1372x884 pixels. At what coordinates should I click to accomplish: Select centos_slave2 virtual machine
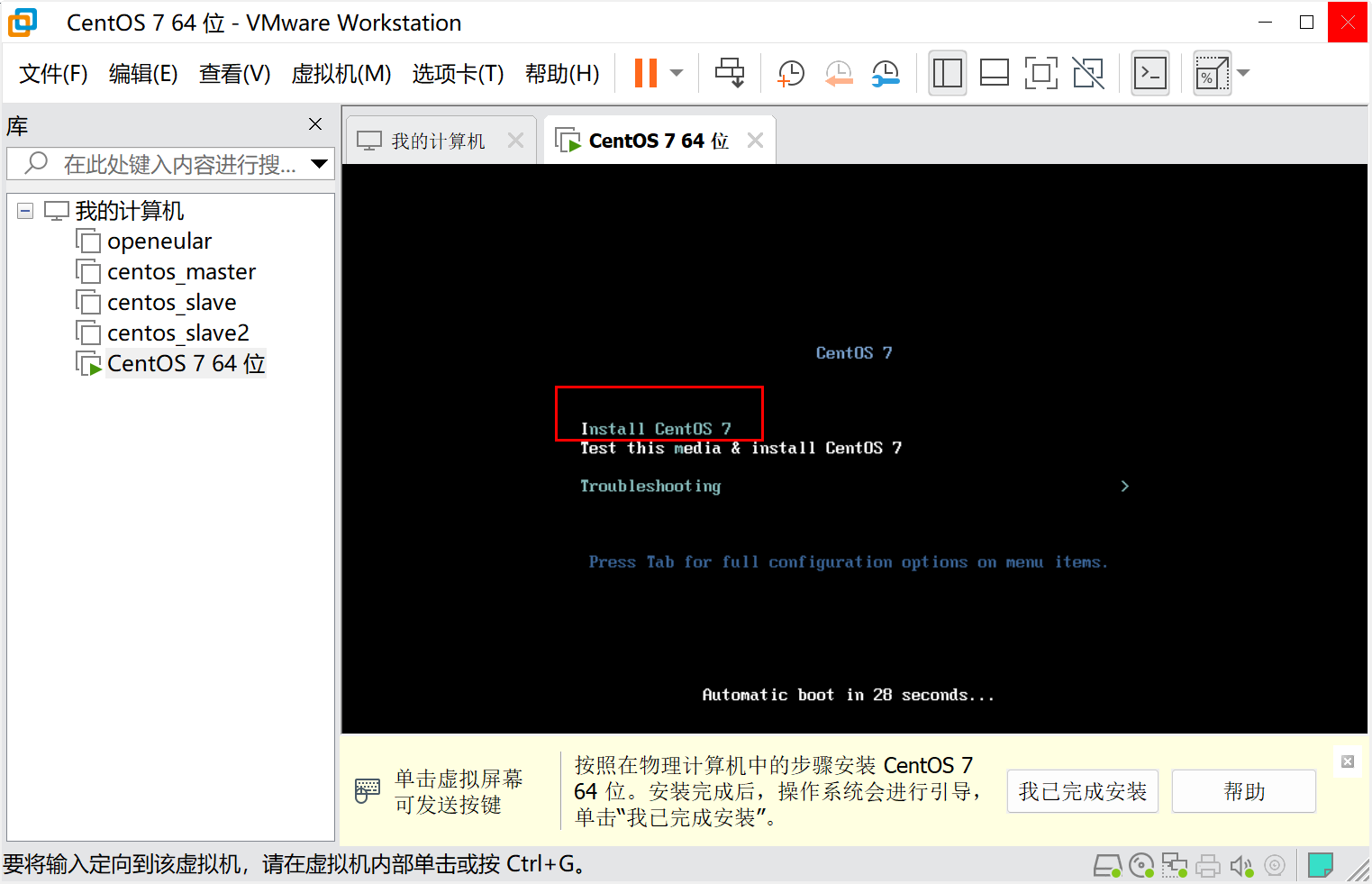point(177,333)
